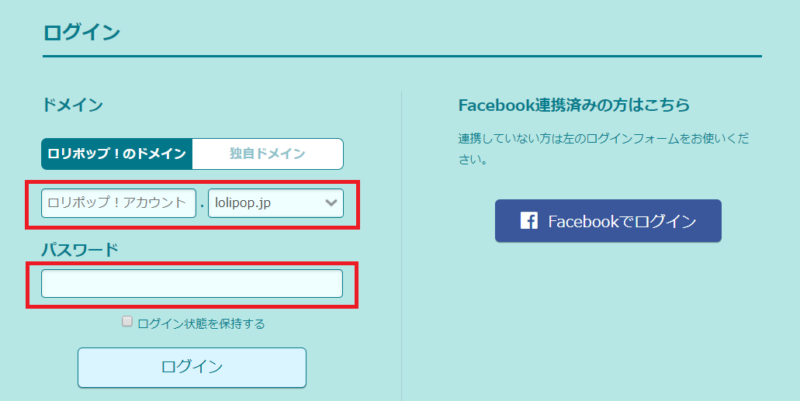Screen dimensions: 800x401
Task: Click the Facebookでログイン button
Action: (608, 221)
